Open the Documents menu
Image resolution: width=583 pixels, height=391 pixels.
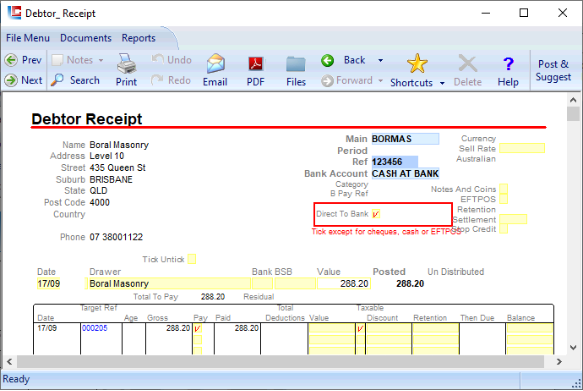[x=86, y=38]
